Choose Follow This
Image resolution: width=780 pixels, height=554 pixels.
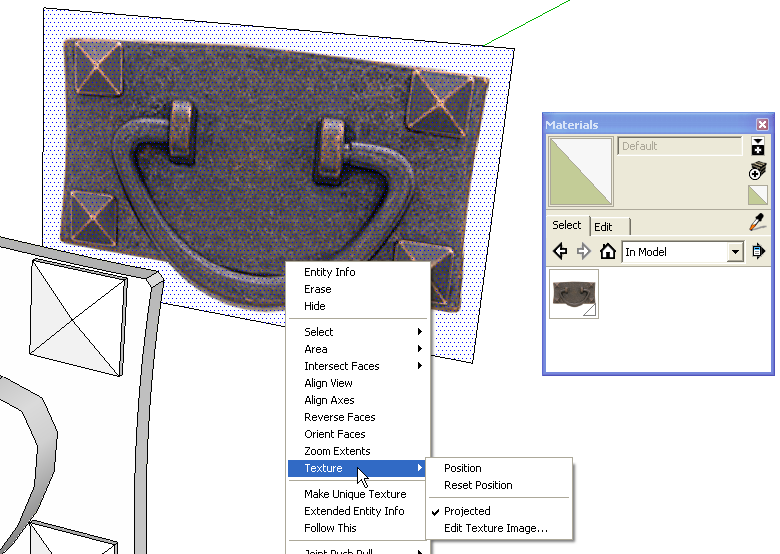coord(358,528)
